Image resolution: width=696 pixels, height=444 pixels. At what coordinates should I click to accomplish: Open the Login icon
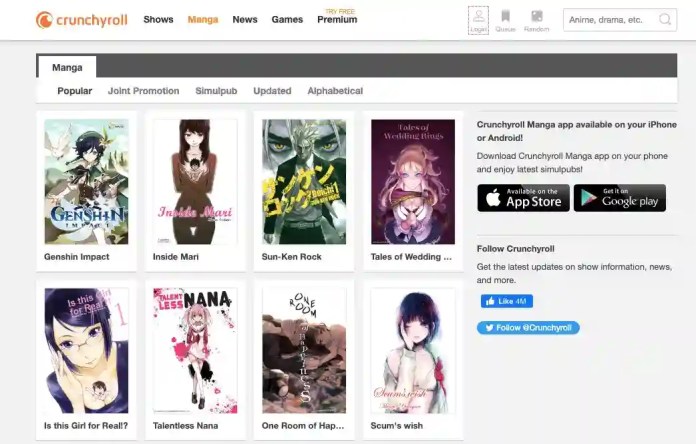point(478,20)
